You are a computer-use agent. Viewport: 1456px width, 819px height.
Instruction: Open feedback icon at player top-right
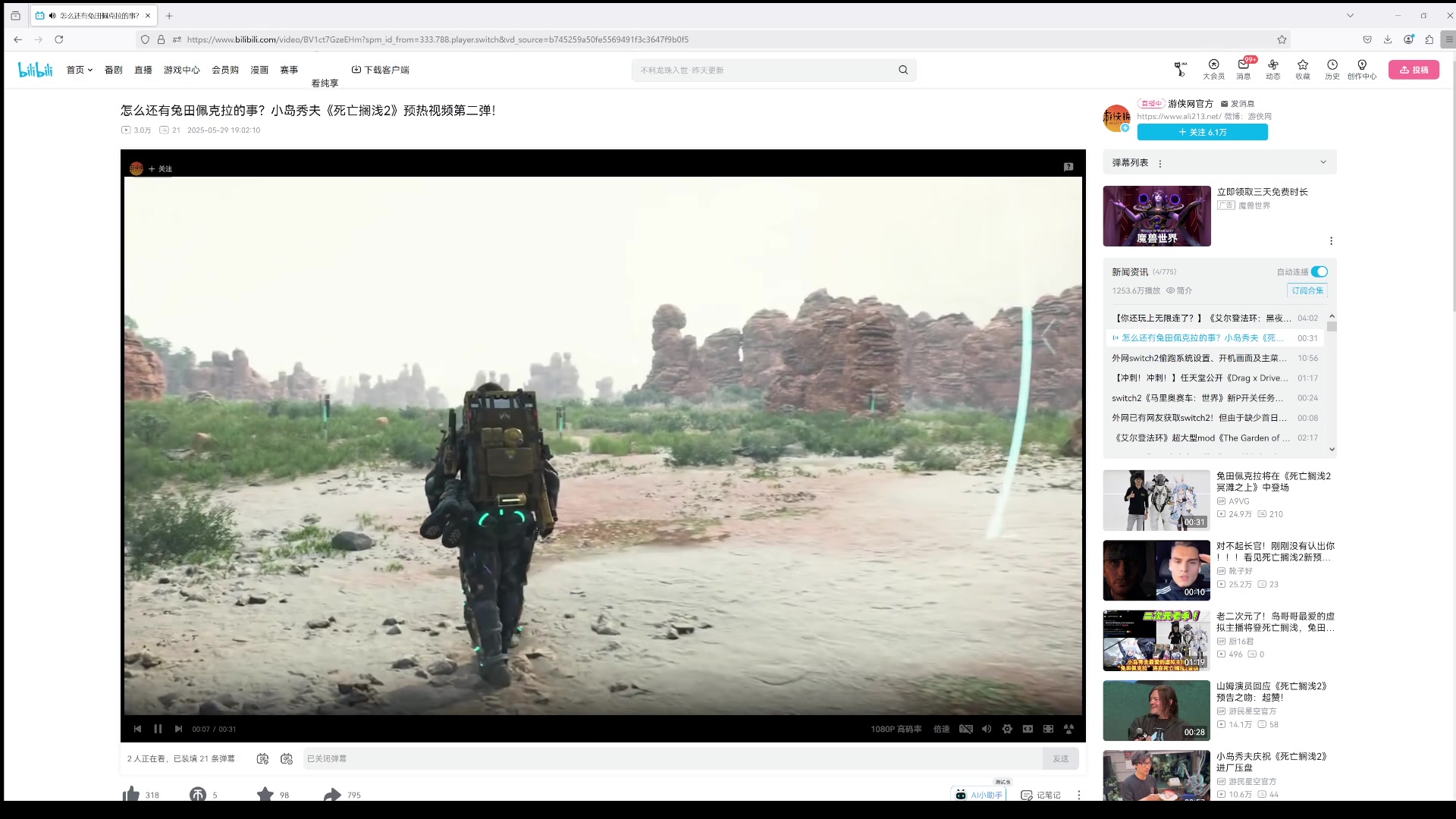click(x=1068, y=167)
